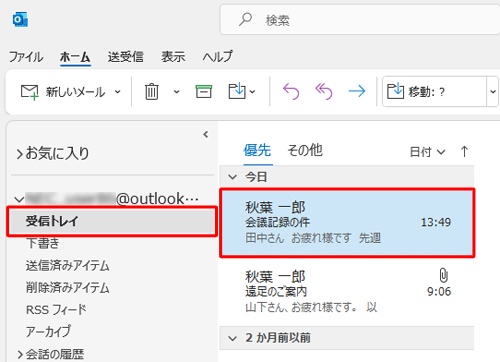
Task: Forward using the blue right arrow
Action: (x=357, y=91)
